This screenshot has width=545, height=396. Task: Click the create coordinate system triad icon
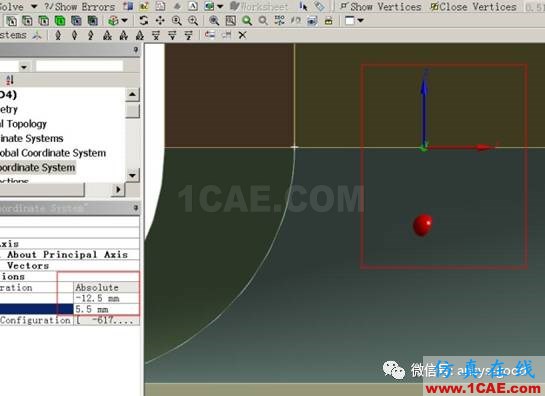click(37, 35)
